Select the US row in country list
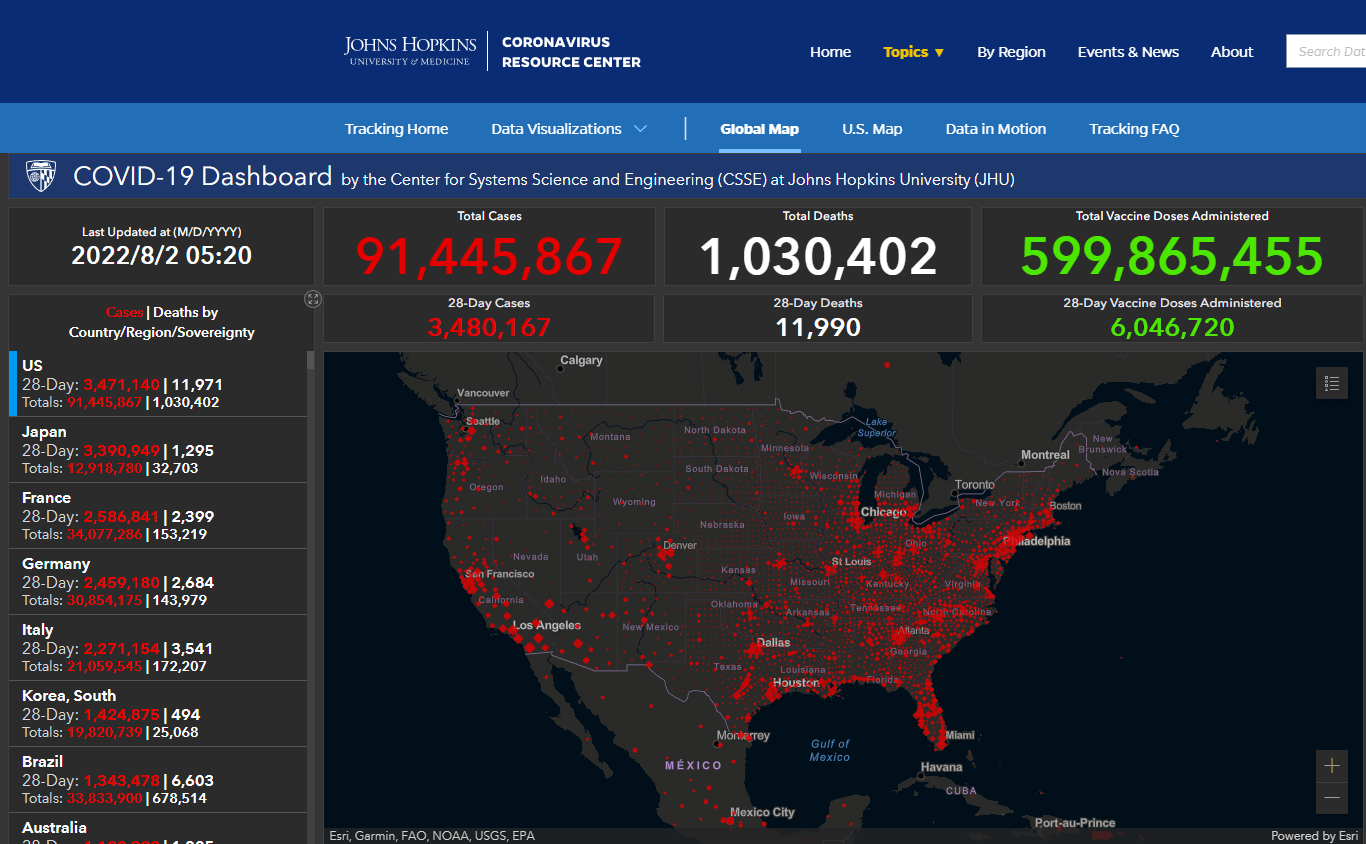 (x=158, y=383)
